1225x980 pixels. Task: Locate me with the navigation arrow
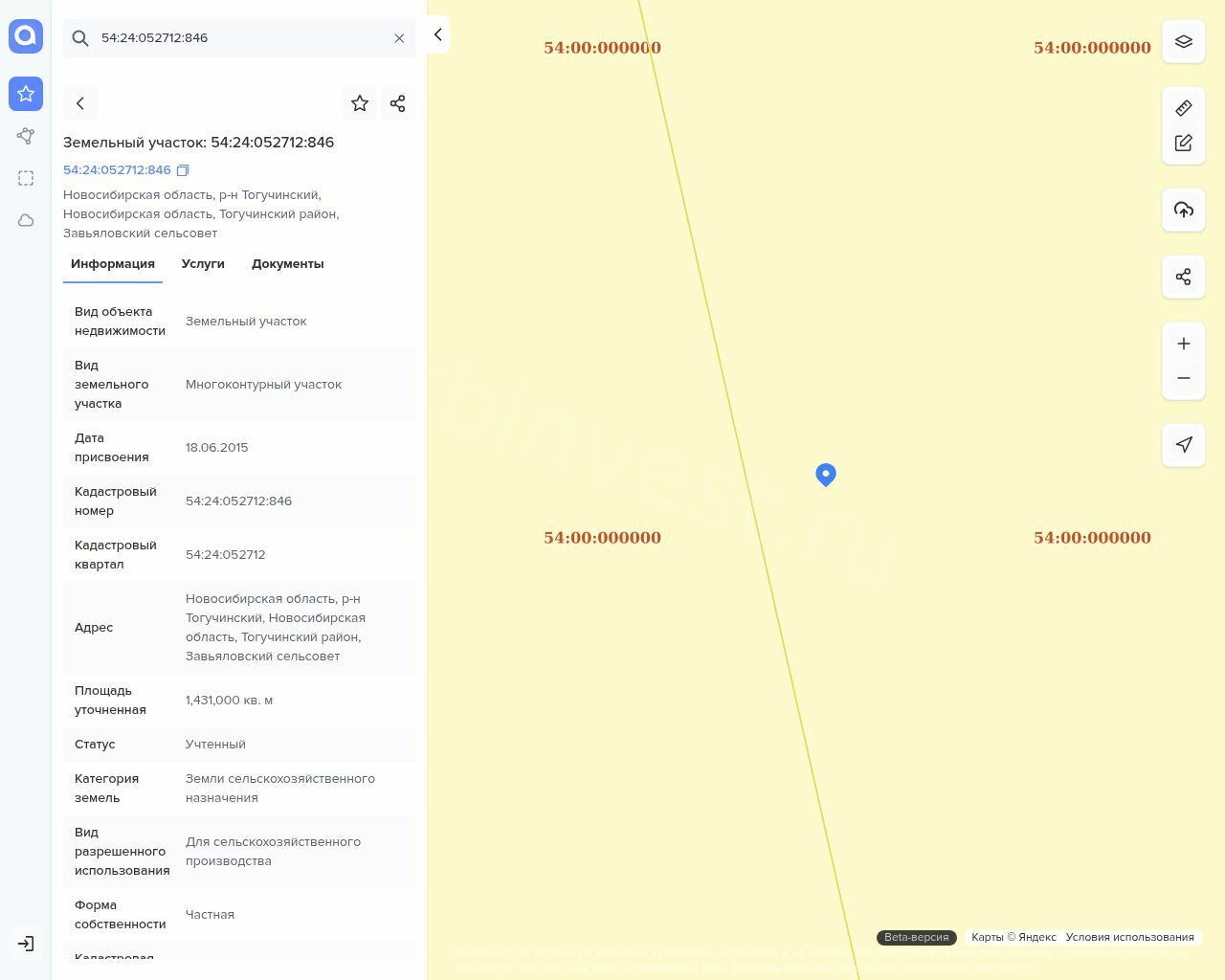(1184, 445)
